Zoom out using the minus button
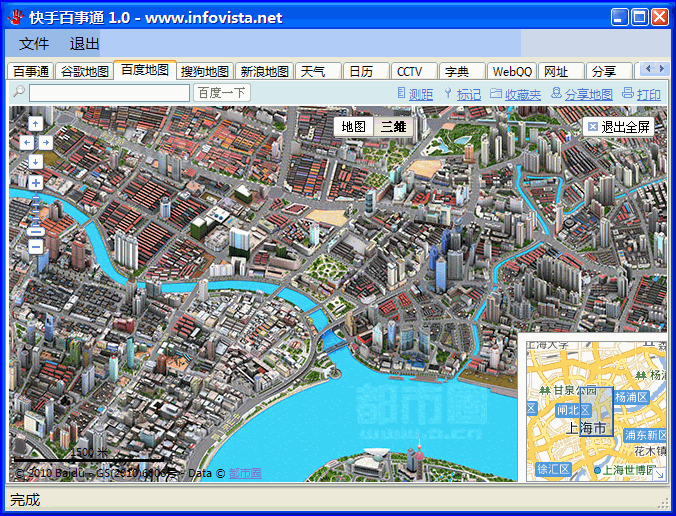This screenshot has width=676, height=516. pos(35,247)
